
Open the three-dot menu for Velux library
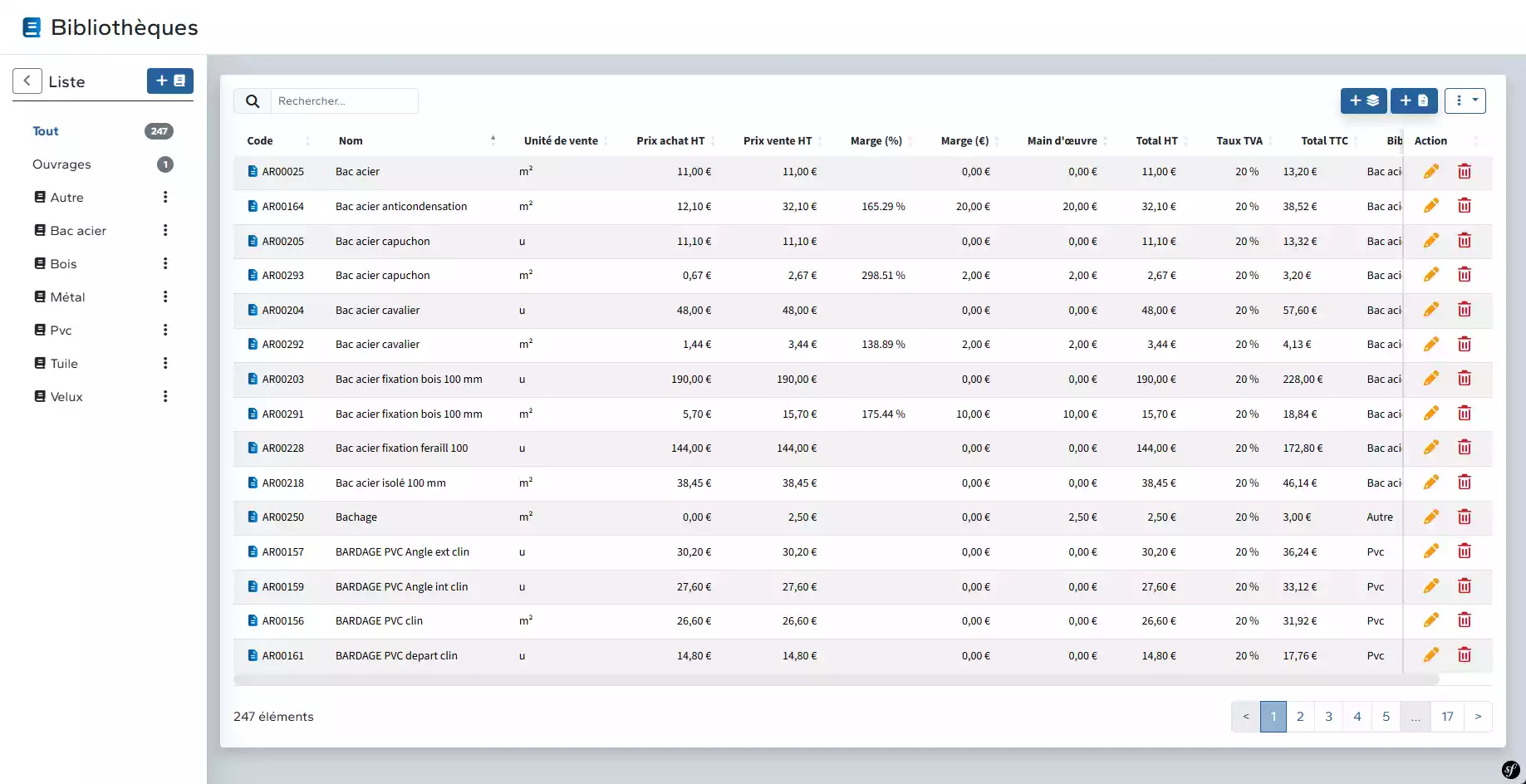point(165,396)
